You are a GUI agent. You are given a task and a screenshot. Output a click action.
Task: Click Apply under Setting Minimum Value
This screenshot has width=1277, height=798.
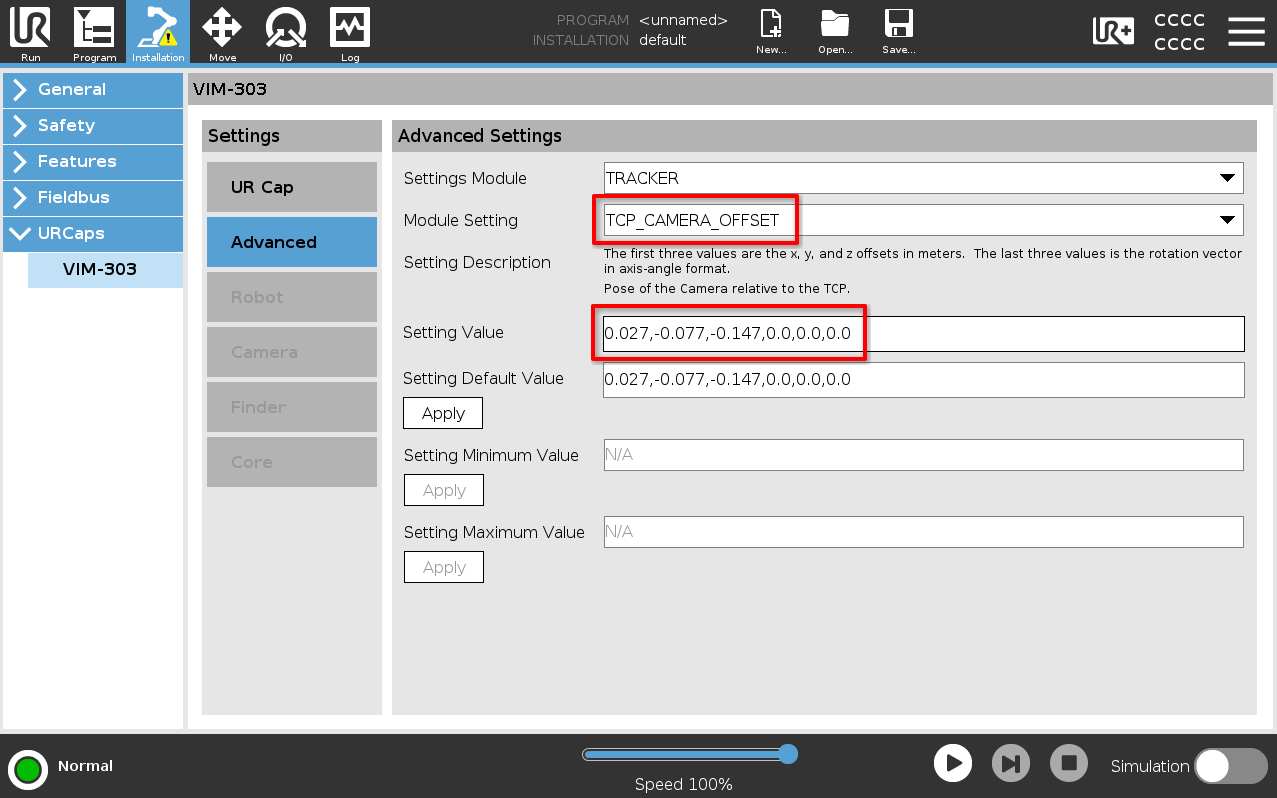(x=444, y=490)
